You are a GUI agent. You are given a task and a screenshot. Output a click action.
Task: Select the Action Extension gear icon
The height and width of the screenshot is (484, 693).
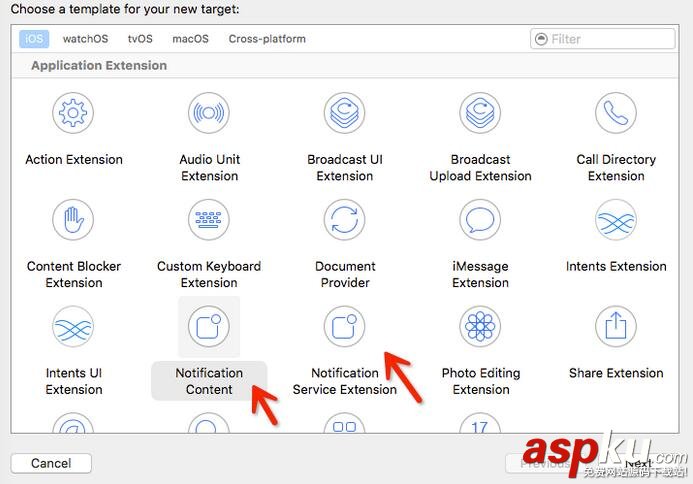pyautogui.click(x=73, y=113)
